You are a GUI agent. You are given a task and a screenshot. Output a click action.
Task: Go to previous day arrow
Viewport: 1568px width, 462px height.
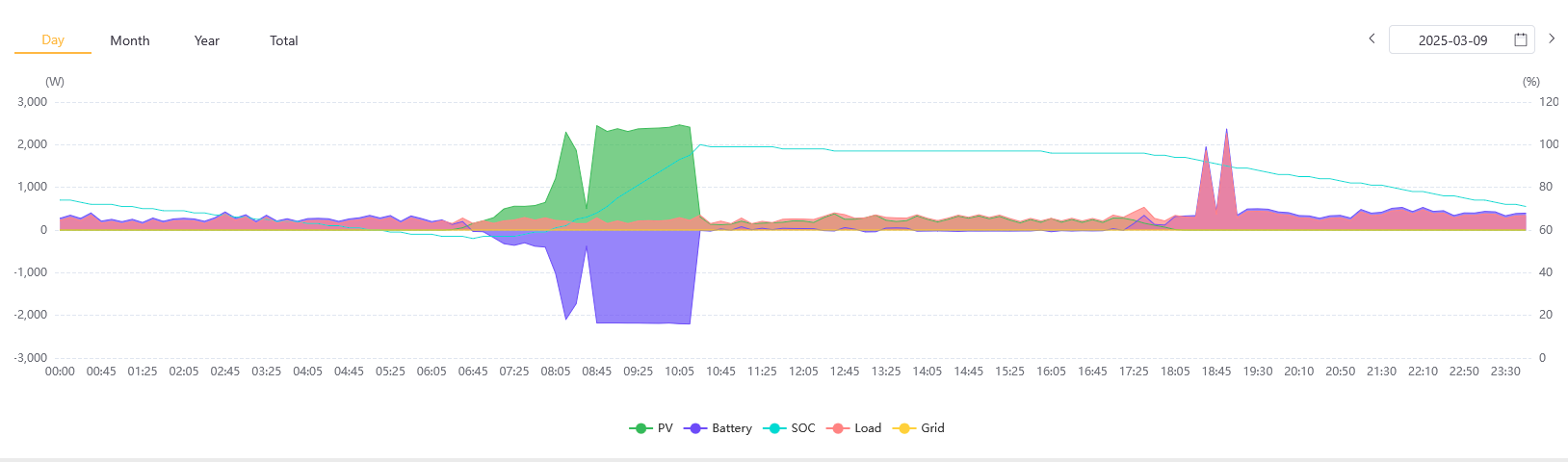(x=1372, y=38)
